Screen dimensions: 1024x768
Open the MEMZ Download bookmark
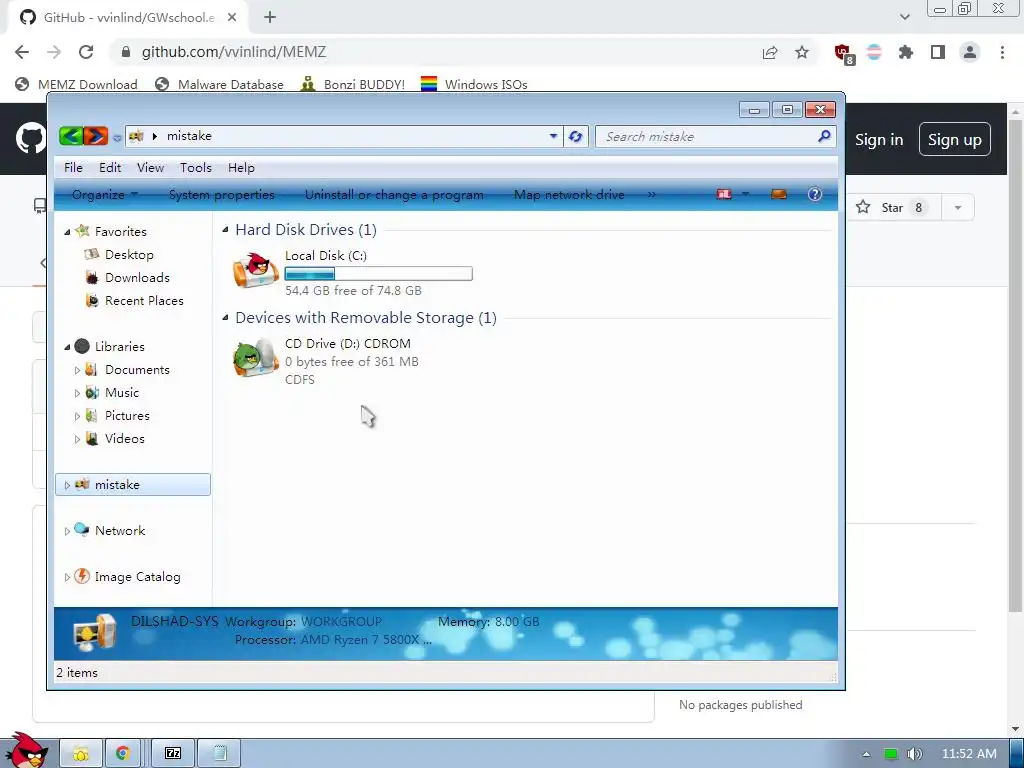click(76, 84)
